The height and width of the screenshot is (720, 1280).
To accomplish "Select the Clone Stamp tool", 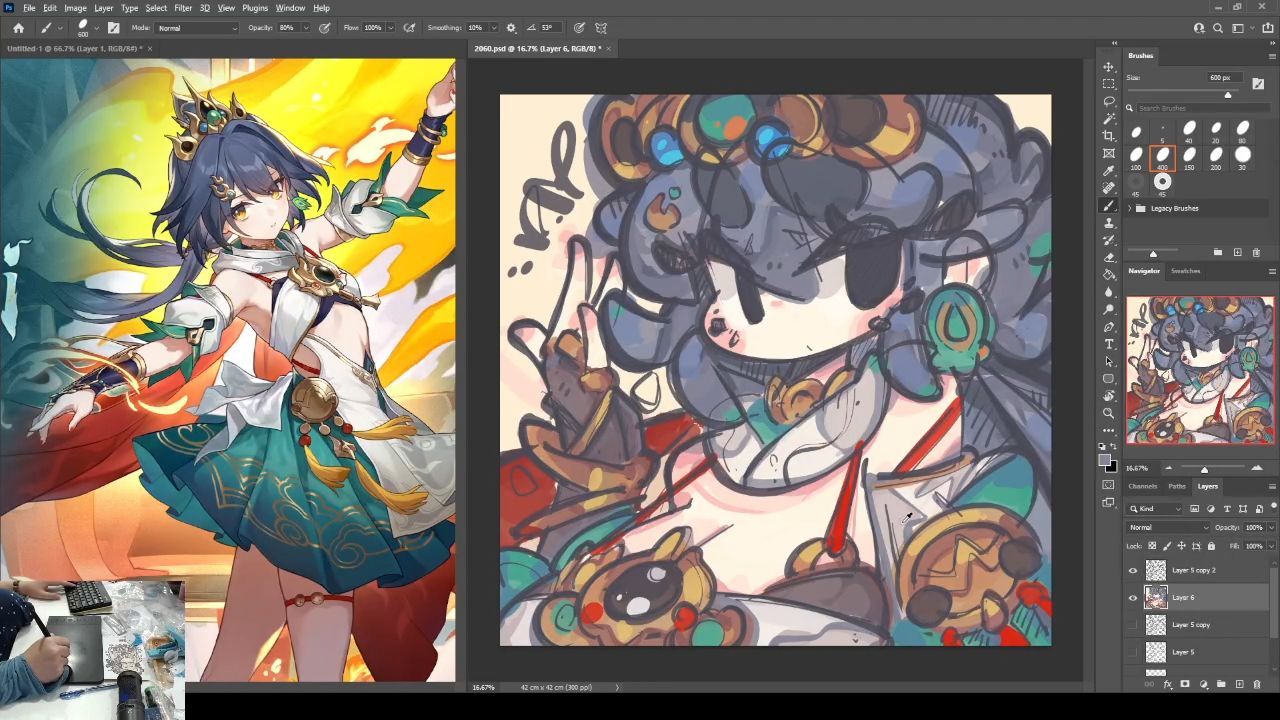I will [1108, 223].
